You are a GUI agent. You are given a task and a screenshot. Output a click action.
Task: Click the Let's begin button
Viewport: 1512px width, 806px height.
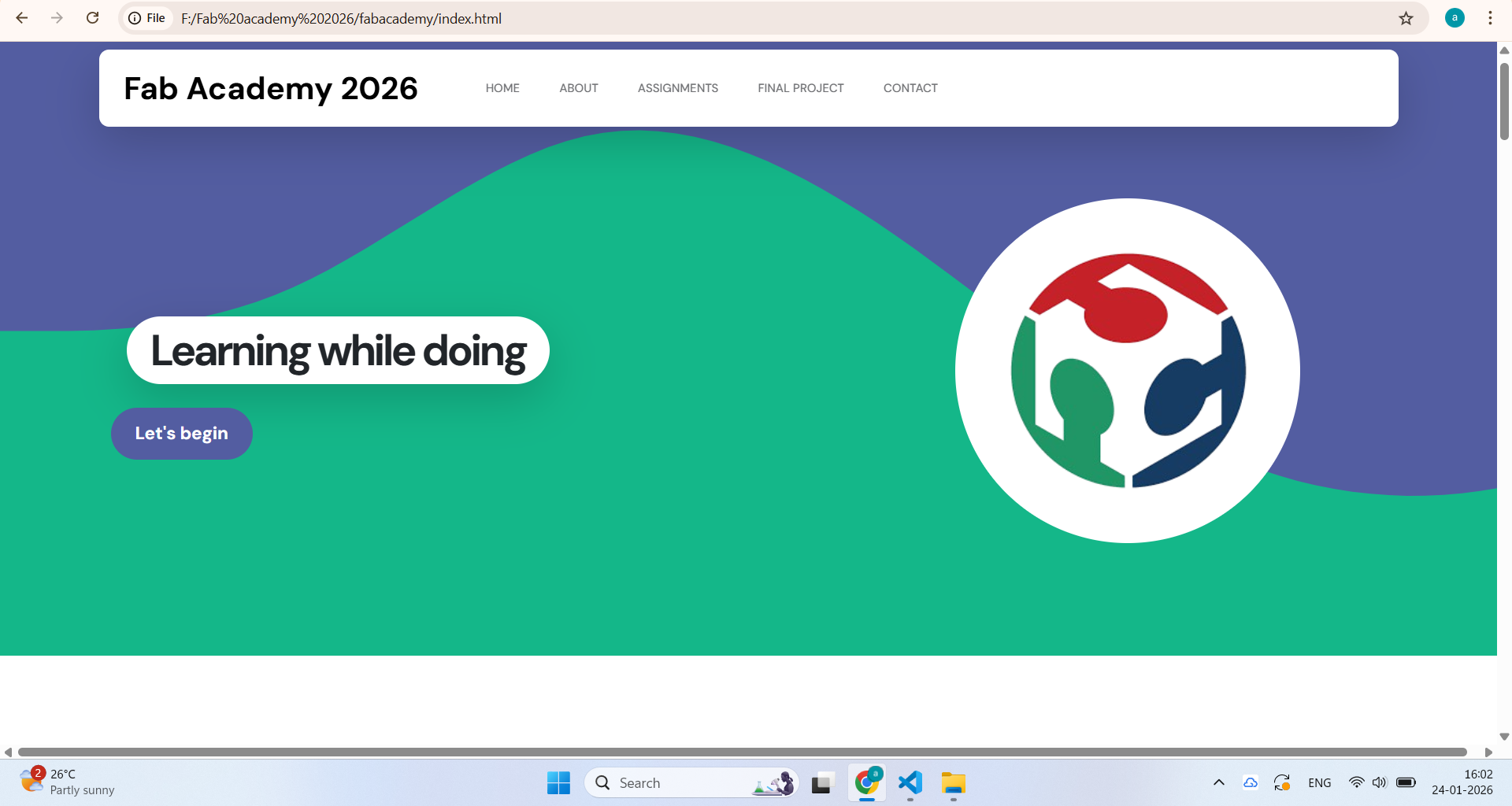pyautogui.click(x=182, y=434)
